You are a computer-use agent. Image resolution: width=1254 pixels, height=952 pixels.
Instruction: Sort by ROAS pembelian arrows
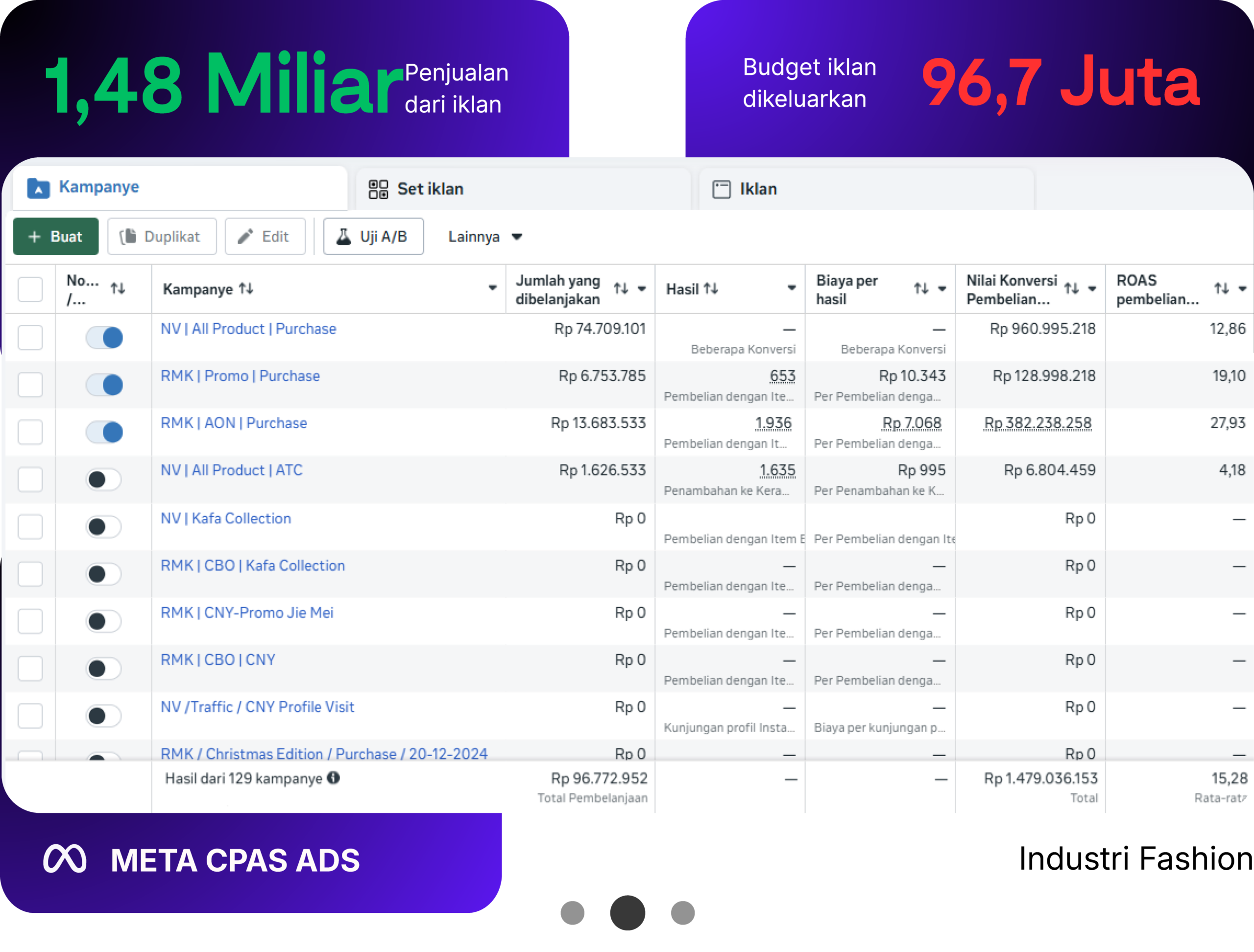[x=1222, y=289]
